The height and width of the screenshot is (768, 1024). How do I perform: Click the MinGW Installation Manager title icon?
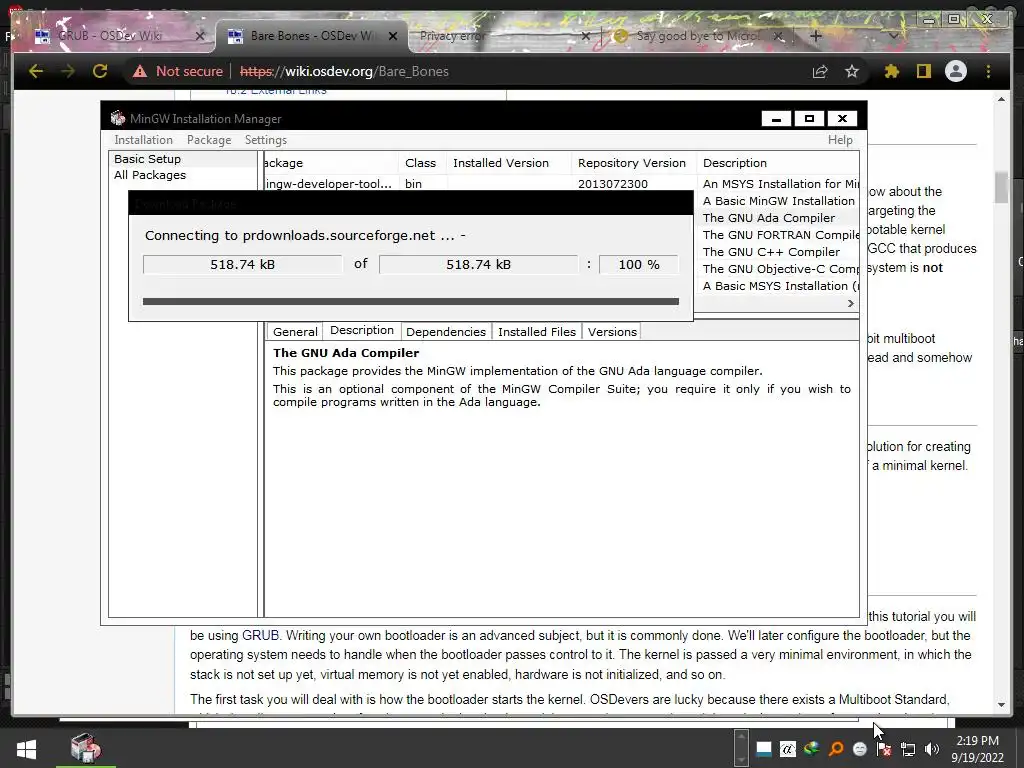118,118
